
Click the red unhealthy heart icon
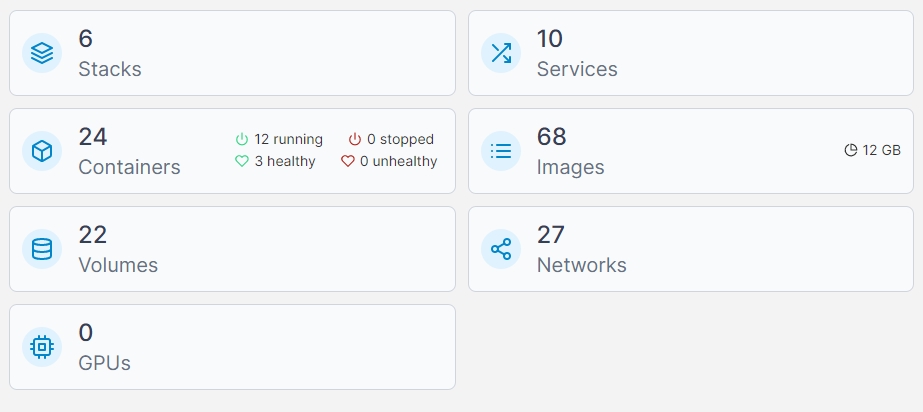(x=348, y=162)
